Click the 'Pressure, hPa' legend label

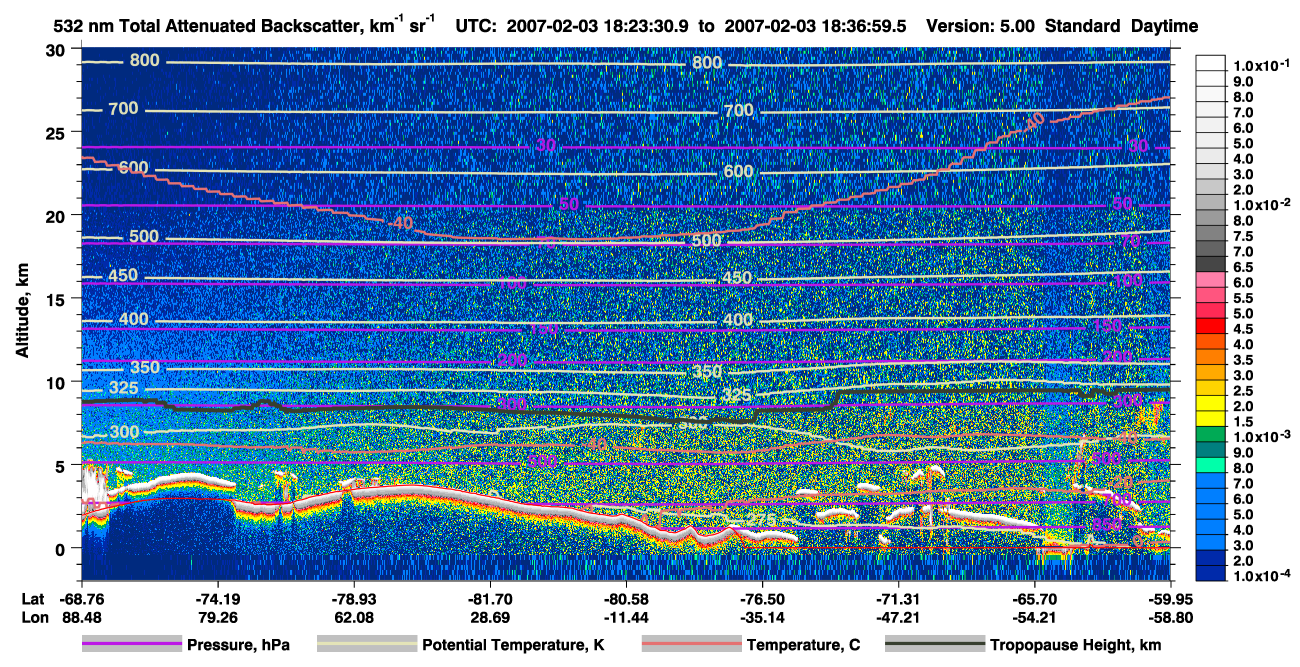pos(238,645)
